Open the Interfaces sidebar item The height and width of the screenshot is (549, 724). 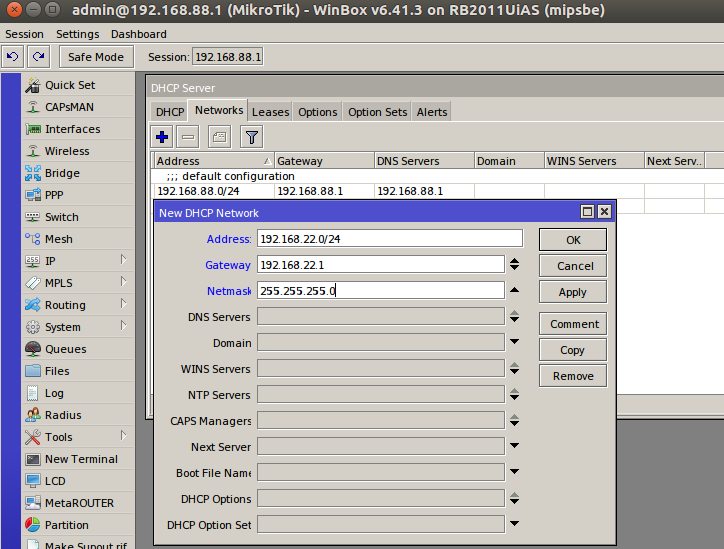click(x=72, y=129)
